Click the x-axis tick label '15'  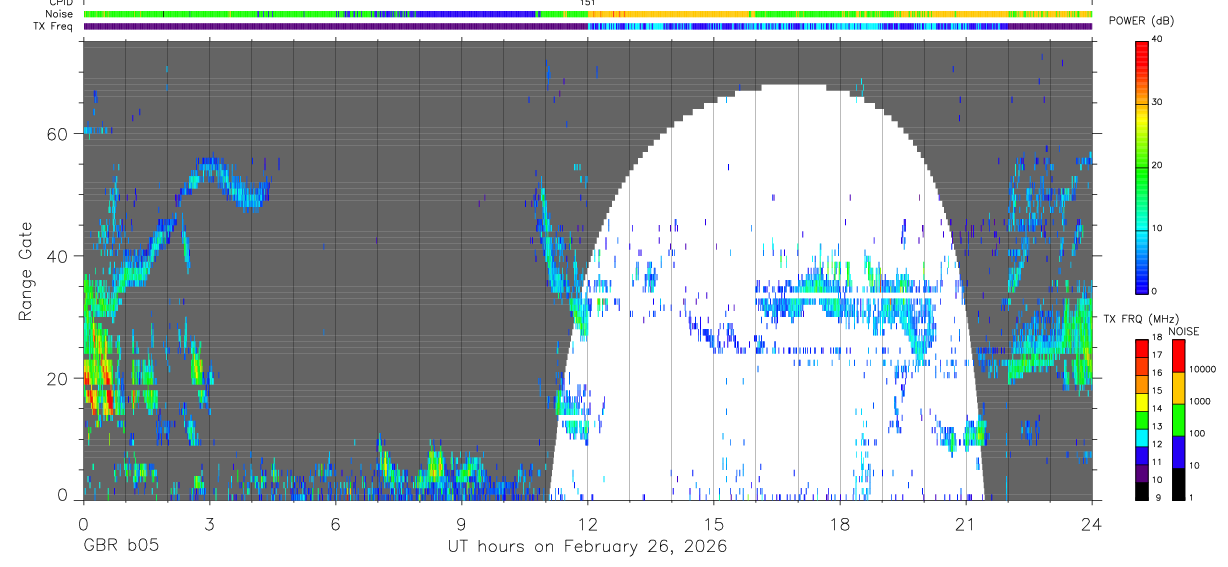(x=714, y=523)
